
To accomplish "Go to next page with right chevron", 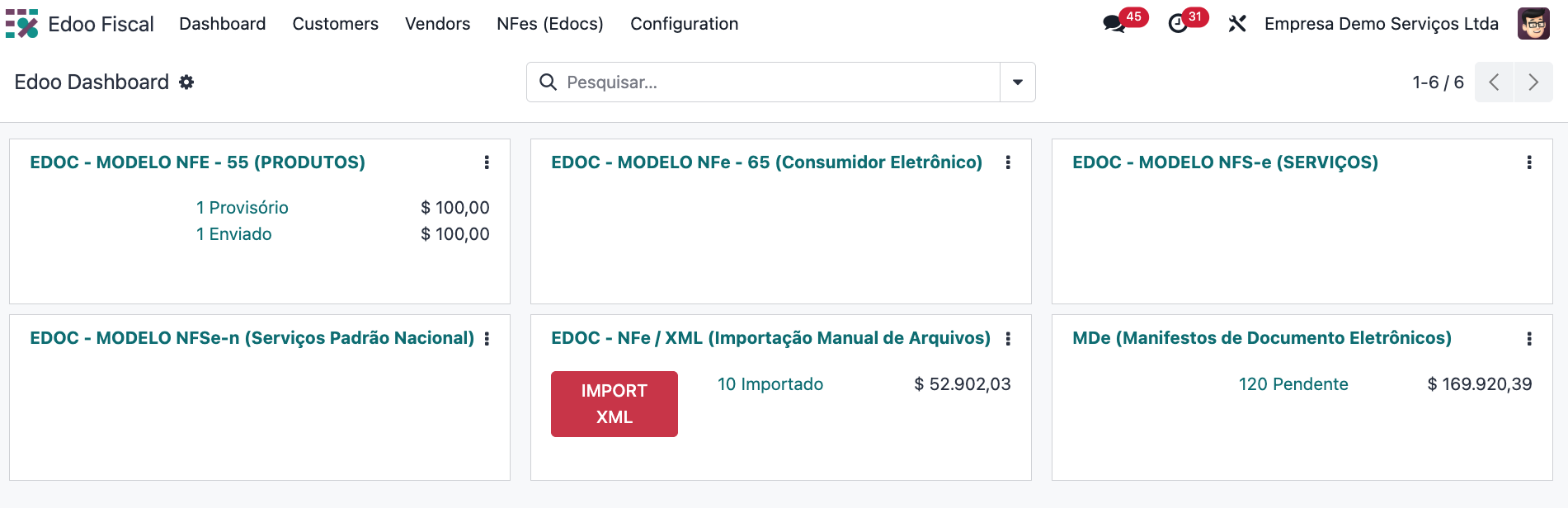I will point(1533,82).
